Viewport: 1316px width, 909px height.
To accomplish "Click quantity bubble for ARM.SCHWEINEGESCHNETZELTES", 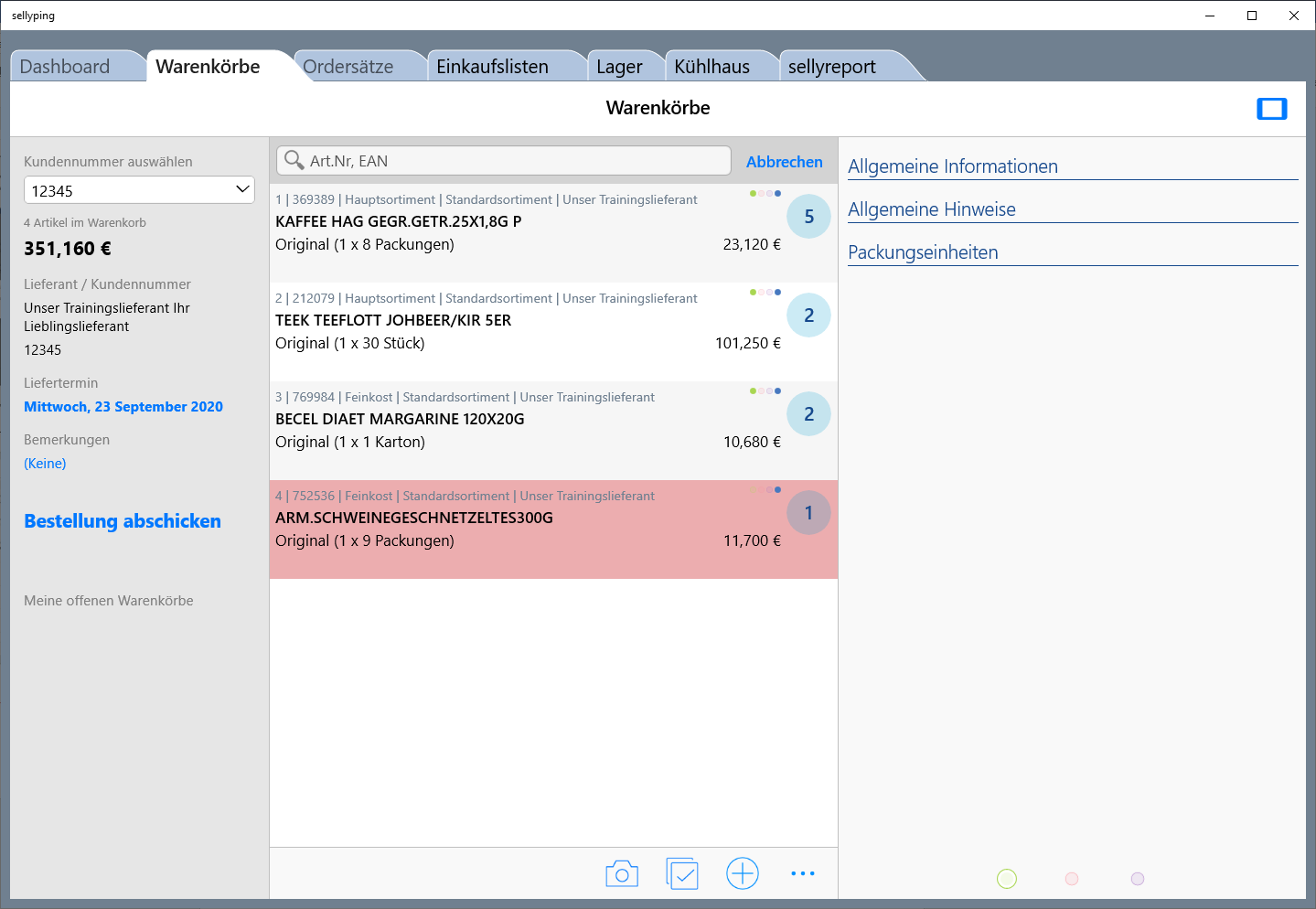I will click(x=808, y=513).
